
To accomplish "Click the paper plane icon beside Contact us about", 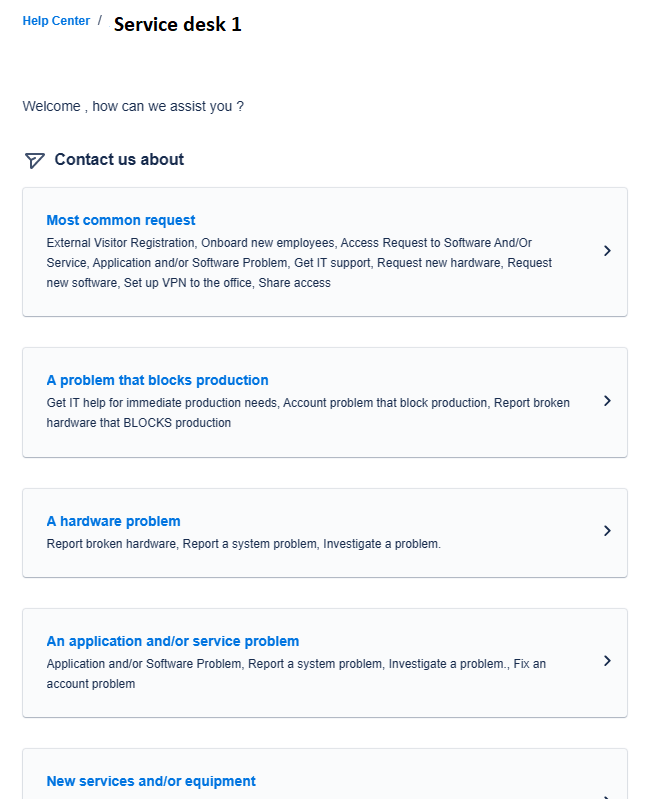I will coord(35,160).
